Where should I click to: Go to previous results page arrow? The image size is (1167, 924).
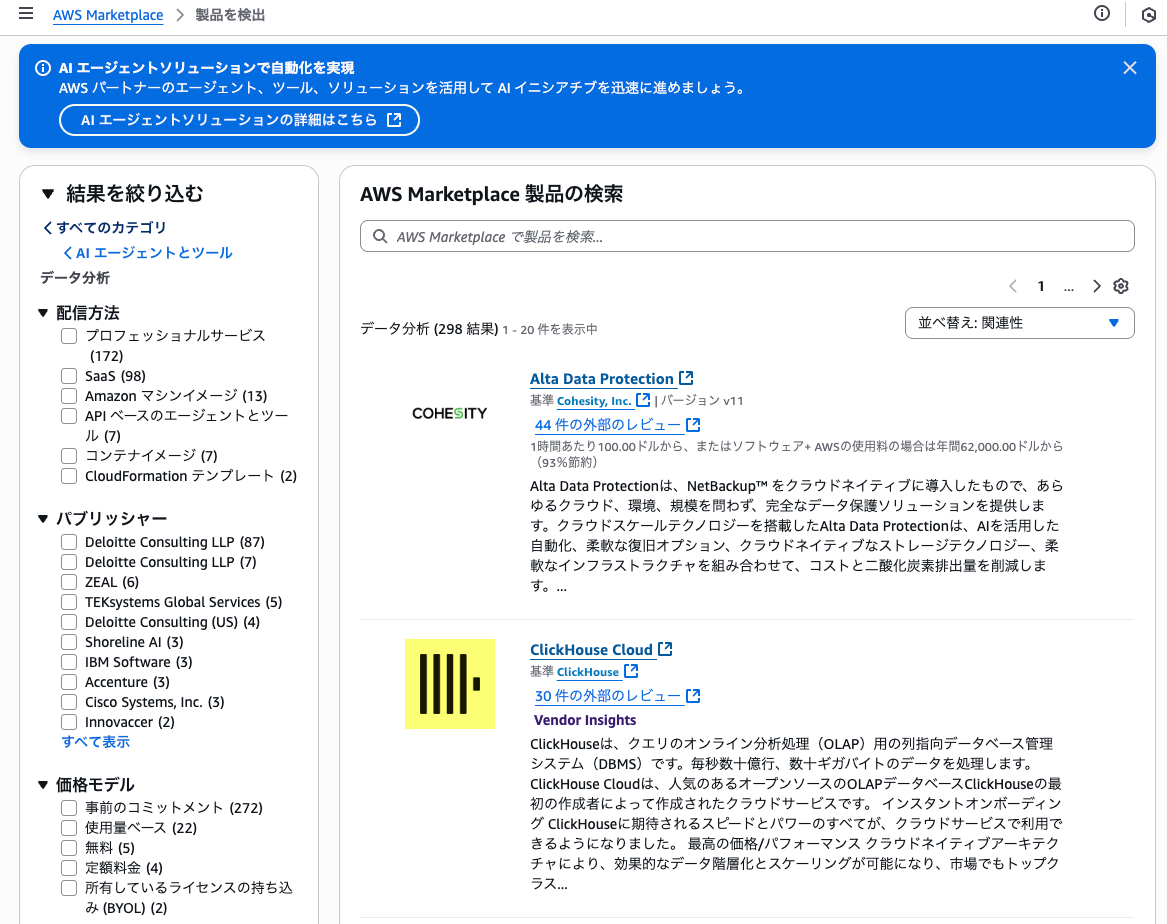click(x=1013, y=286)
